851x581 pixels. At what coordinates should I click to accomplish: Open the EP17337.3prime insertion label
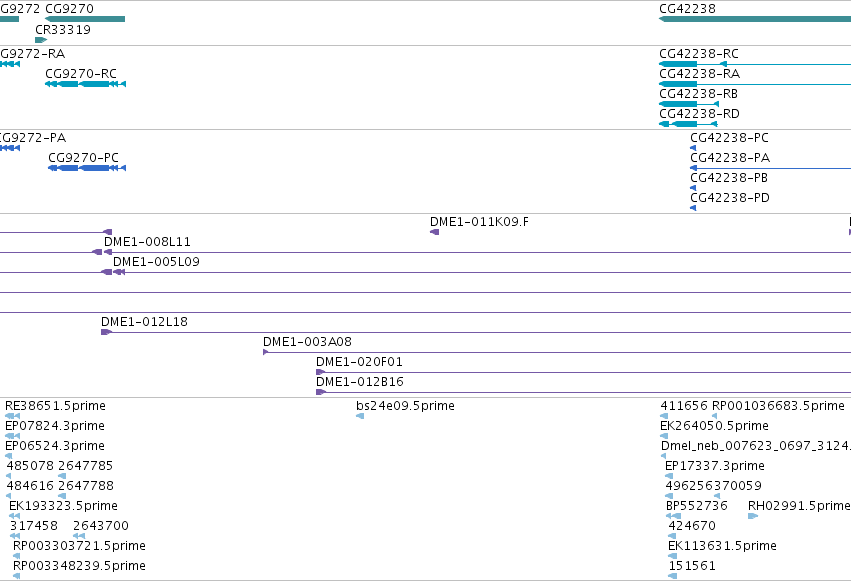[715, 466]
